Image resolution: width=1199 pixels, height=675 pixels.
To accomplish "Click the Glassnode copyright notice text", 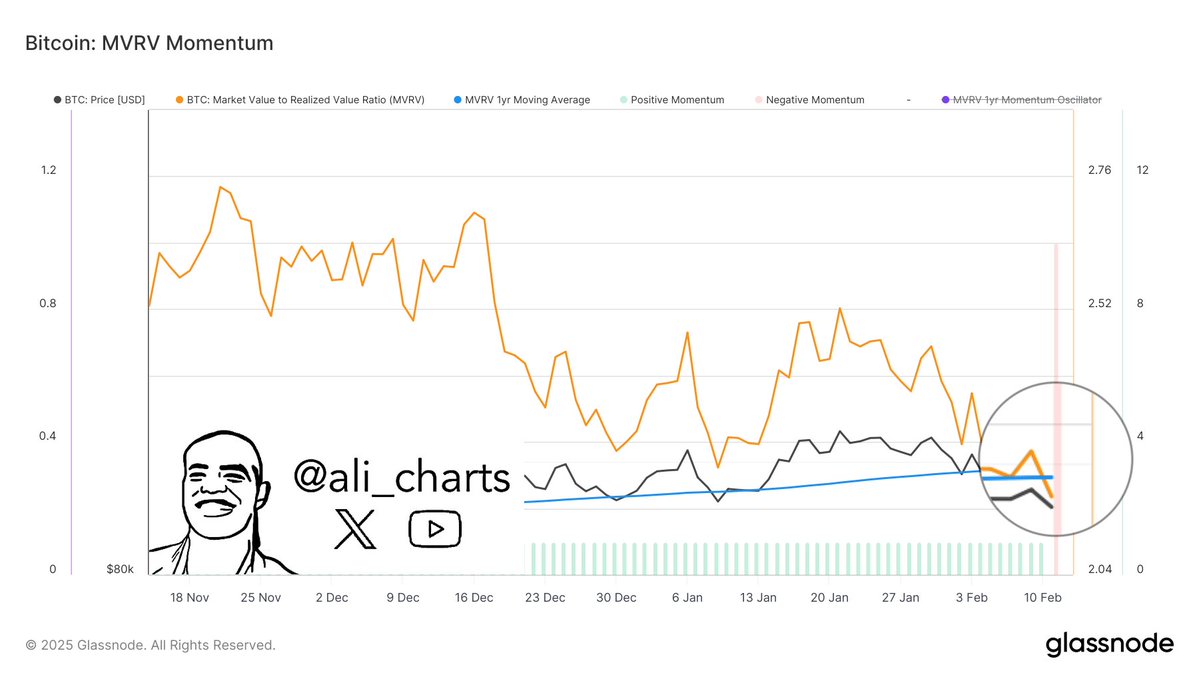I will 150,645.
